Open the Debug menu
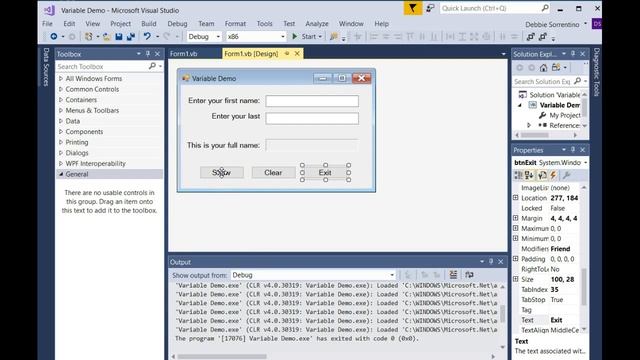640x360 pixels. point(177,24)
